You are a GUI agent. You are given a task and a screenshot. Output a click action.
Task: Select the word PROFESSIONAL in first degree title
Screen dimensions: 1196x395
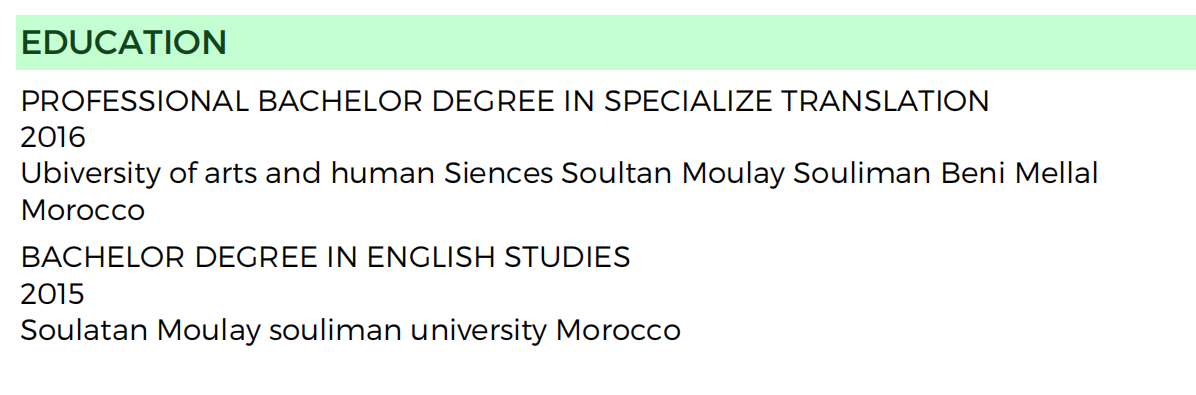[134, 101]
